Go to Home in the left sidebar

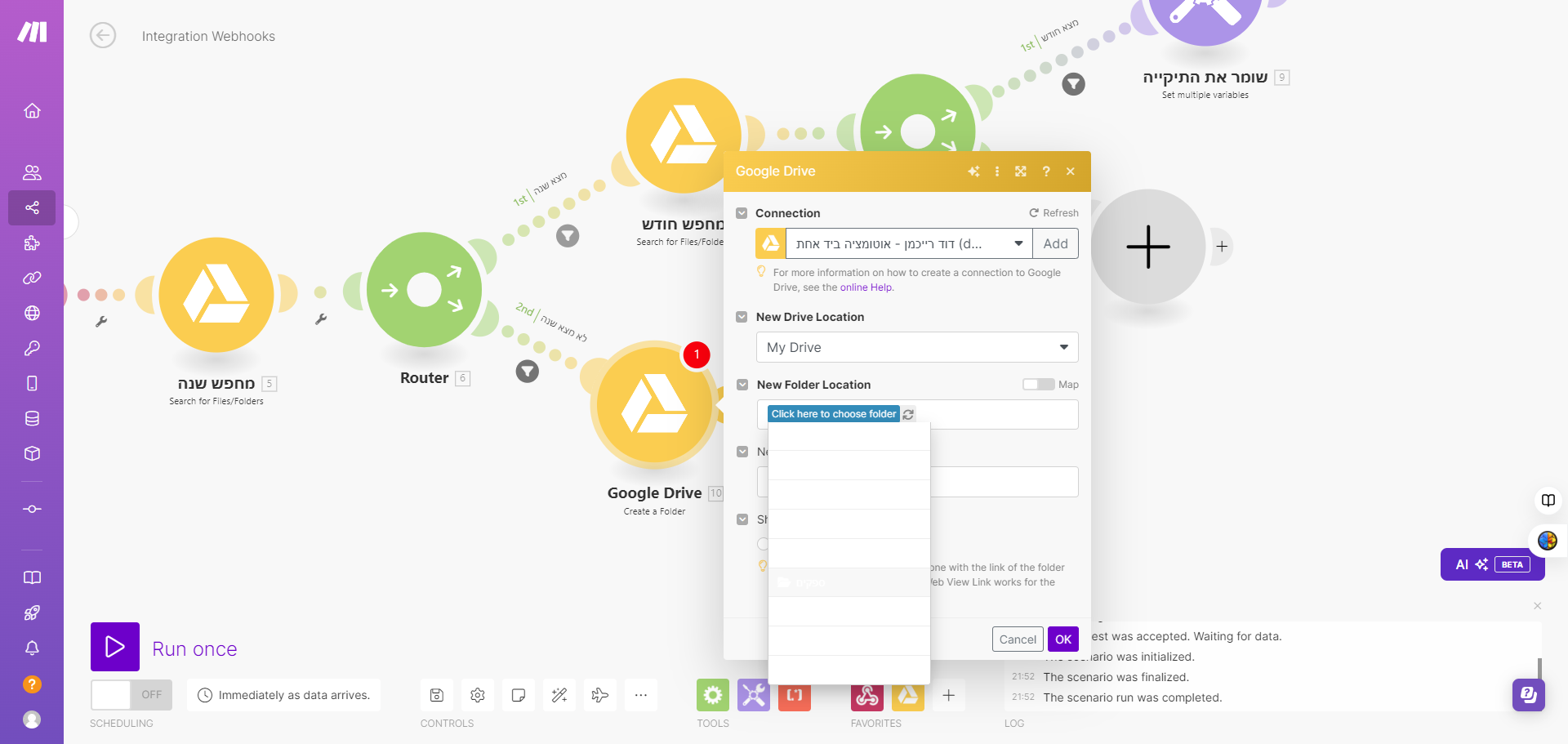click(32, 110)
